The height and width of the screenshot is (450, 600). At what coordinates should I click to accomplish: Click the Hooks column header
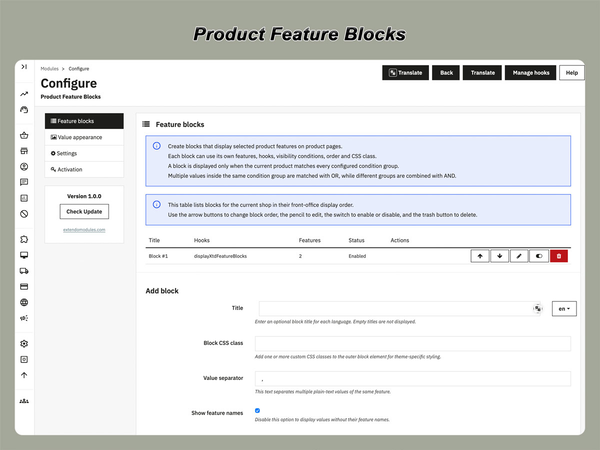pos(202,240)
